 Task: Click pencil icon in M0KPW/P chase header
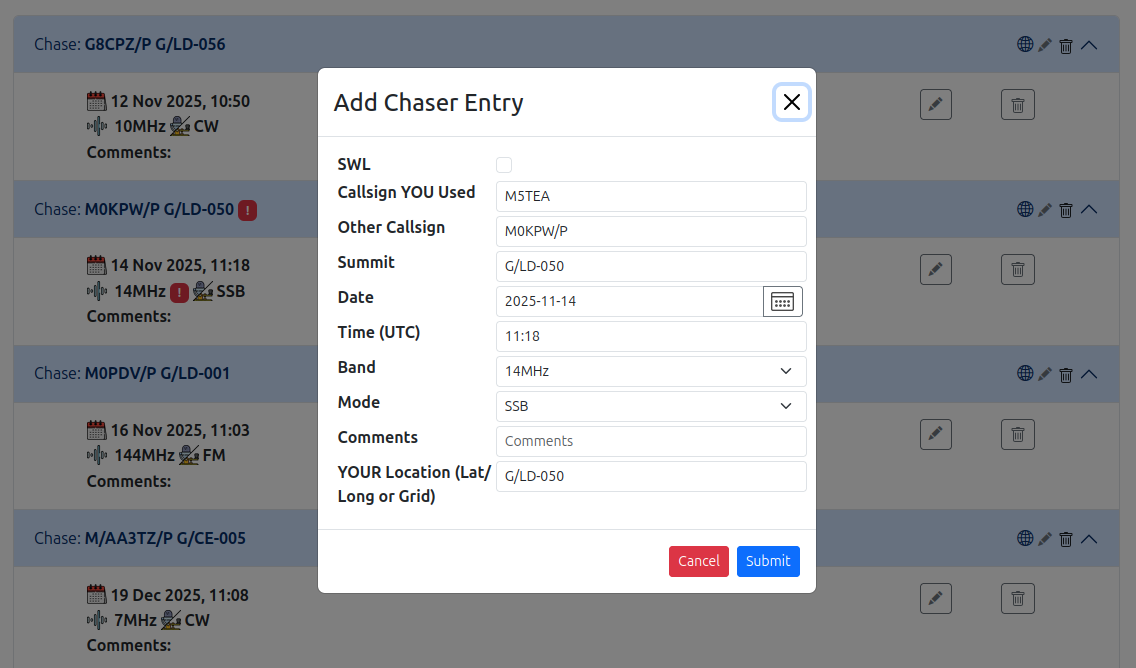pyautogui.click(x=1045, y=209)
